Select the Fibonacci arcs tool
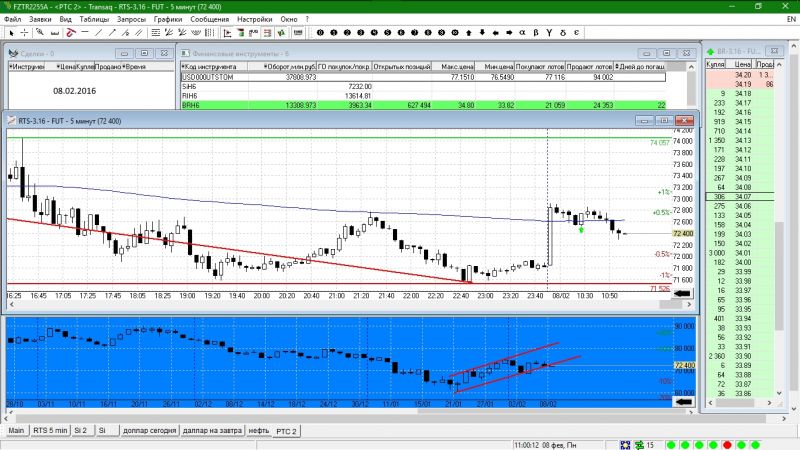The width and height of the screenshot is (800, 450). coord(195,33)
